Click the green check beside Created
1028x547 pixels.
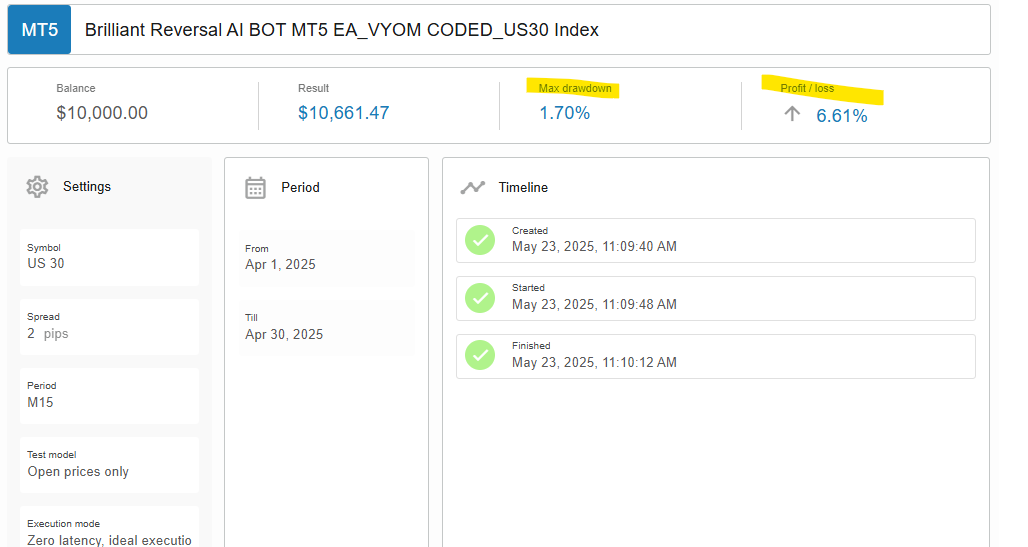[x=480, y=240]
